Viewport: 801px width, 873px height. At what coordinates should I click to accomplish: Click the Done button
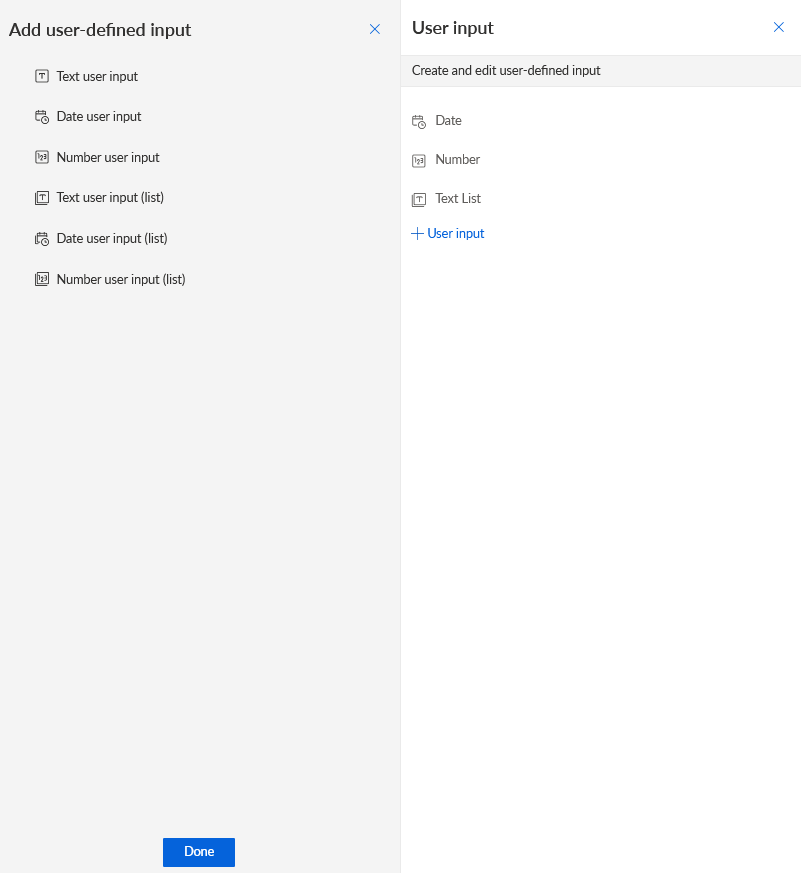(199, 852)
